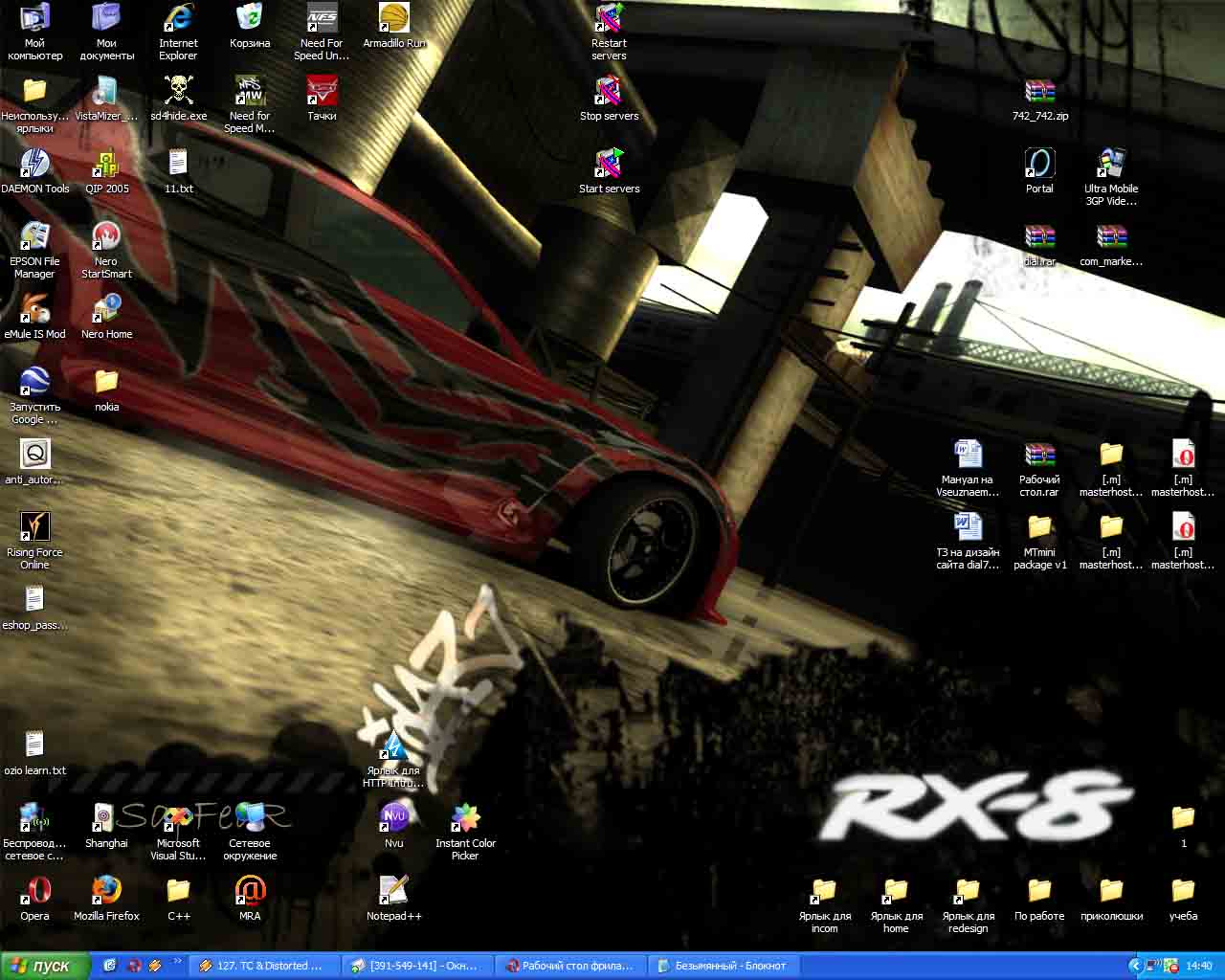
Task: Open the Сетевое окружение network icon
Action: coord(250,831)
